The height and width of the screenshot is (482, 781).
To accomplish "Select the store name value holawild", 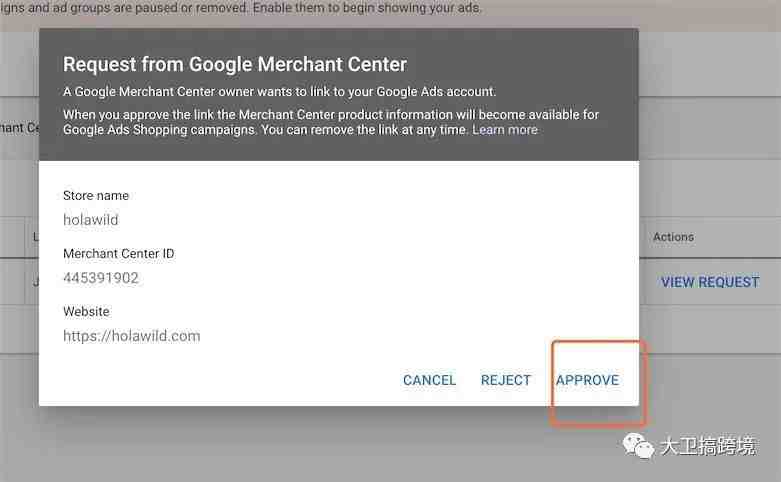I will coord(91,220).
